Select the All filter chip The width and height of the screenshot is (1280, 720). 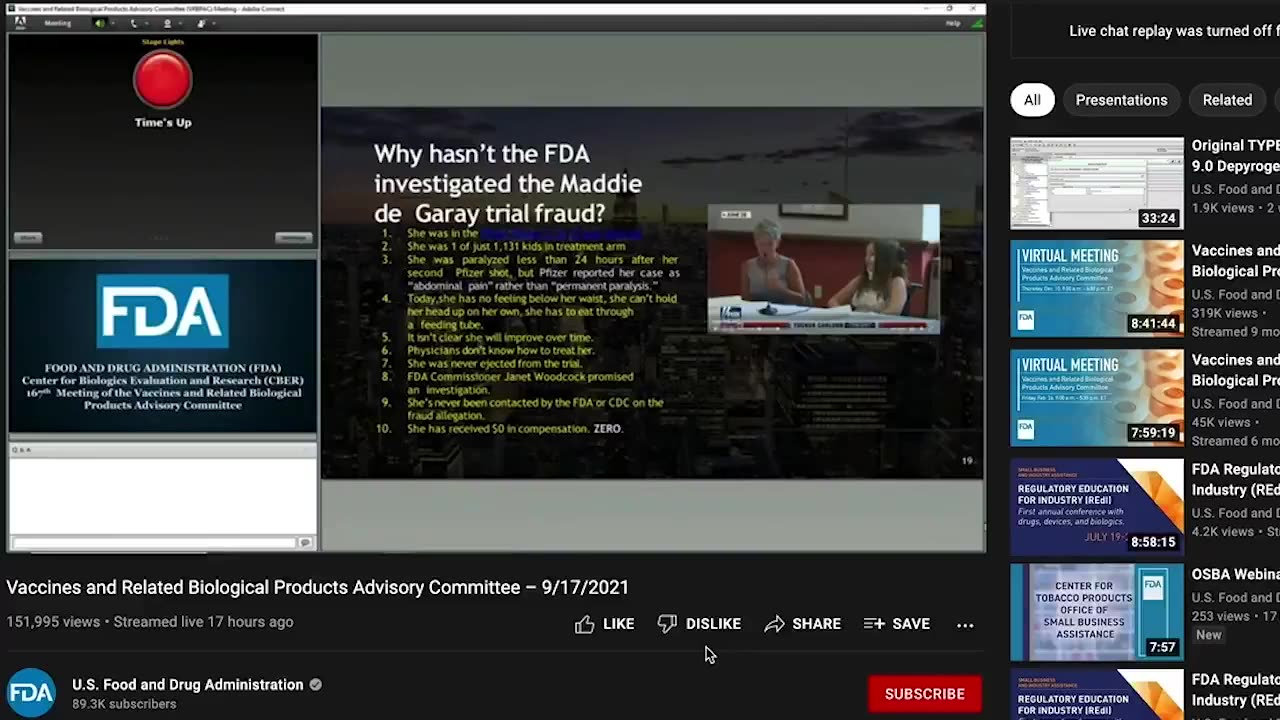pos(1032,100)
